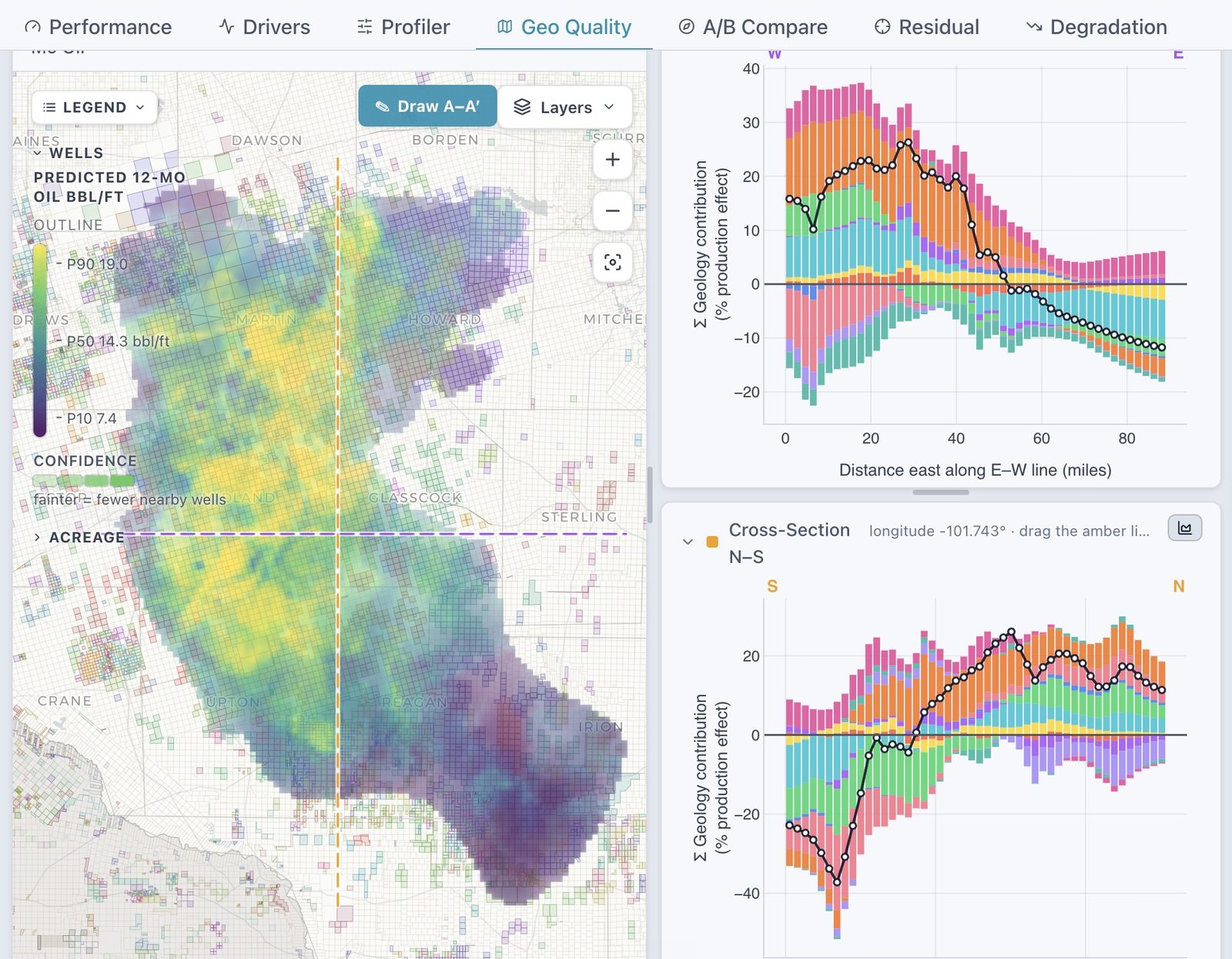
Task: Click the gauge icon beside Performance
Action: (32, 27)
